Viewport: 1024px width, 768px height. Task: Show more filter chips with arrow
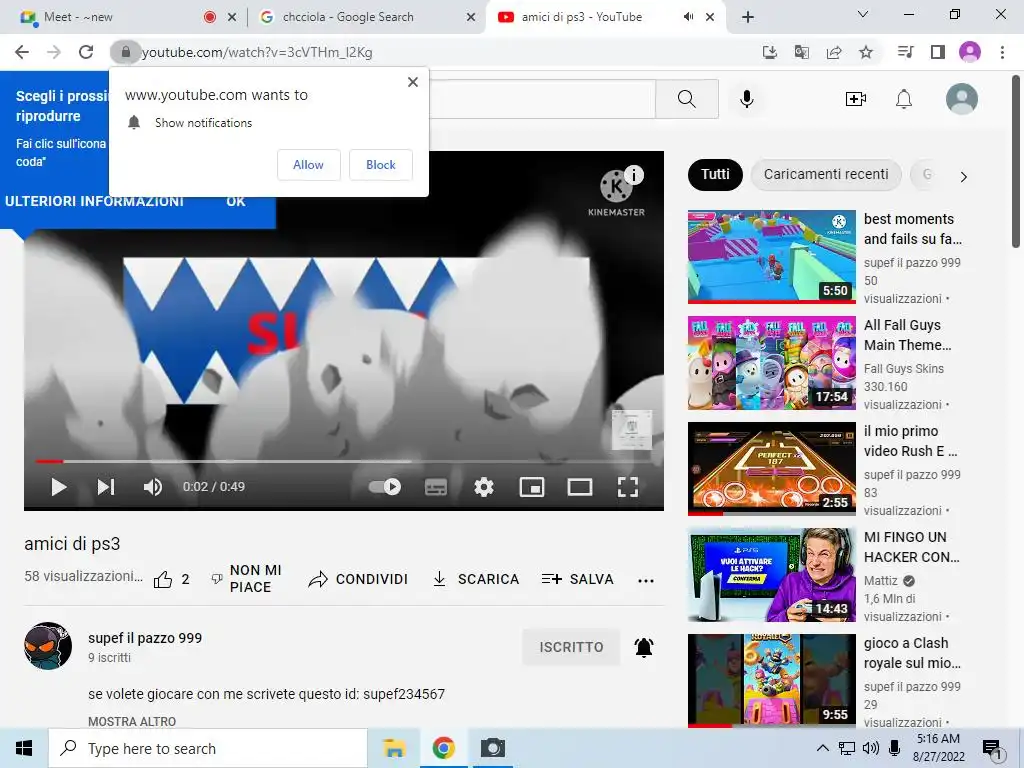[x=963, y=176]
